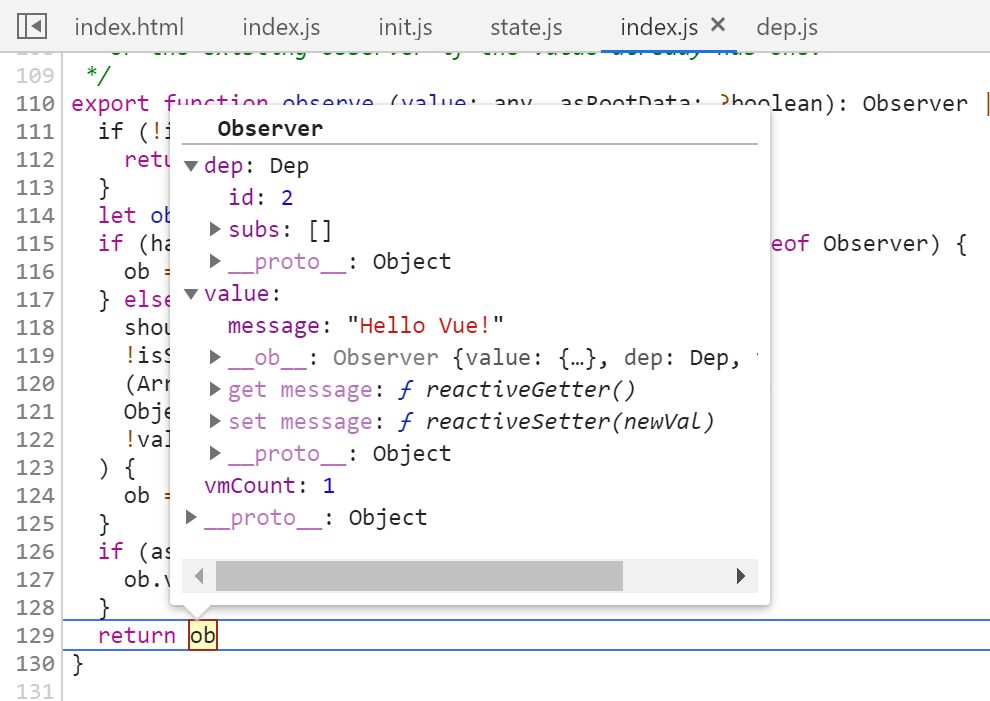Set breakpoint on line number 127

coord(35,580)
